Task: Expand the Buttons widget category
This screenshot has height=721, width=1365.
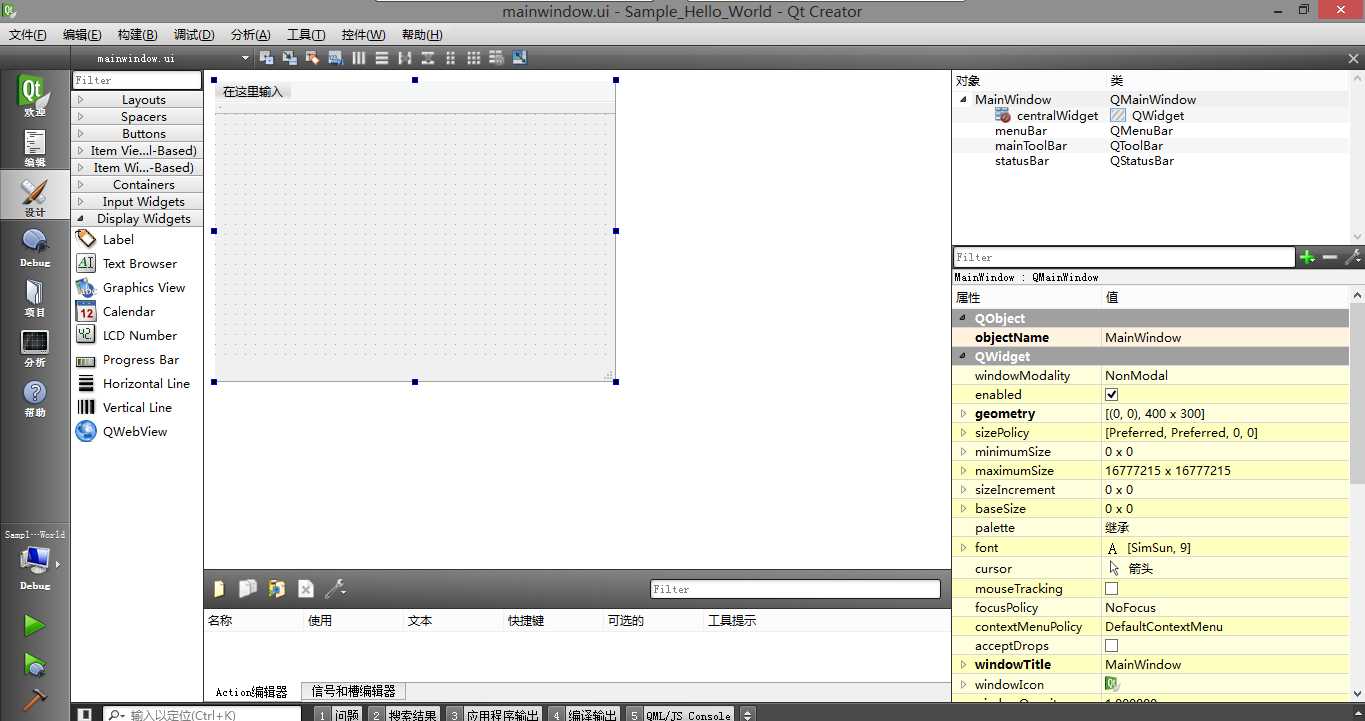Action: (x=137, y=134)
